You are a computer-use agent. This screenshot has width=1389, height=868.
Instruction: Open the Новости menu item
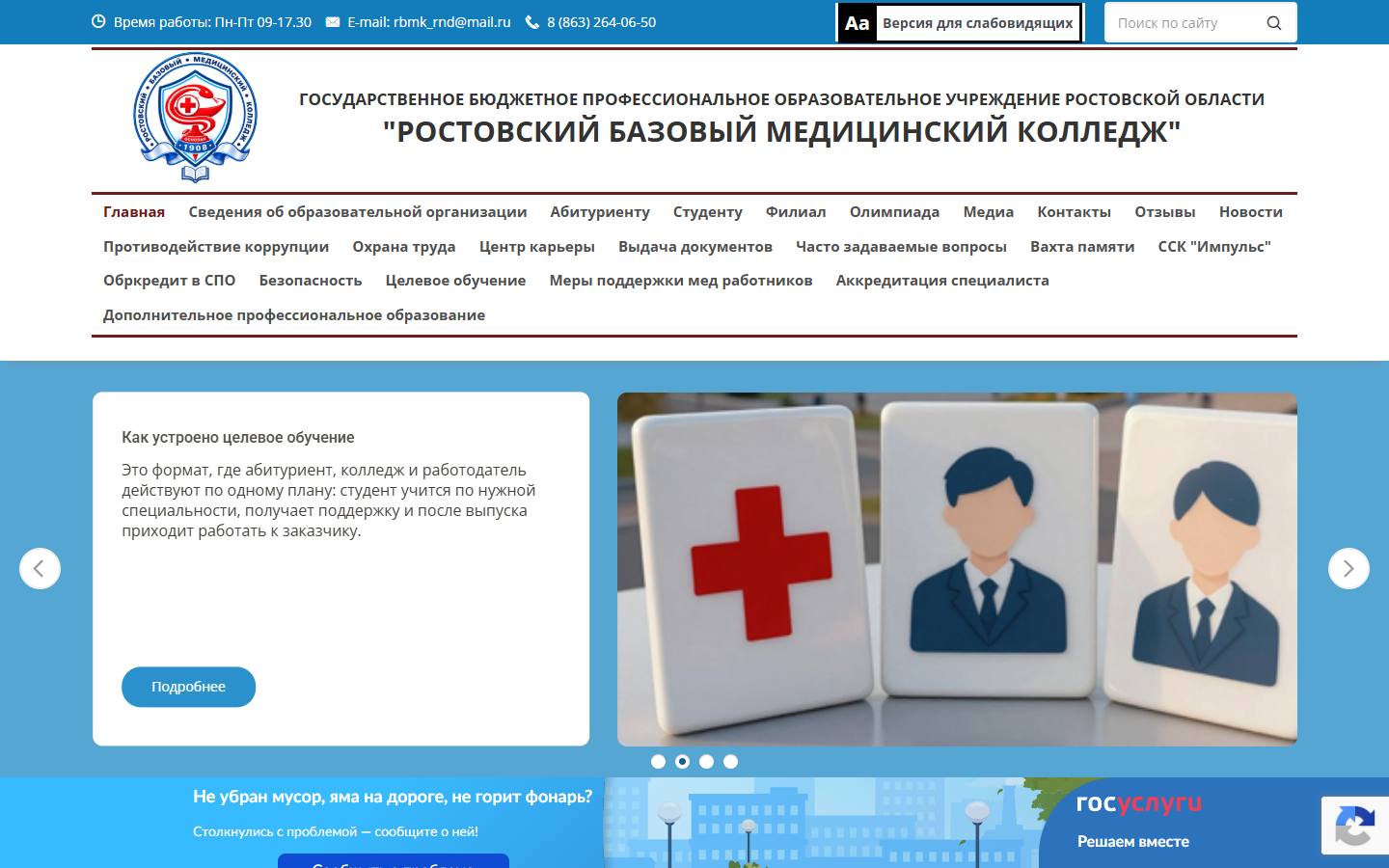pyautogui.click(x=1251, y=212)
